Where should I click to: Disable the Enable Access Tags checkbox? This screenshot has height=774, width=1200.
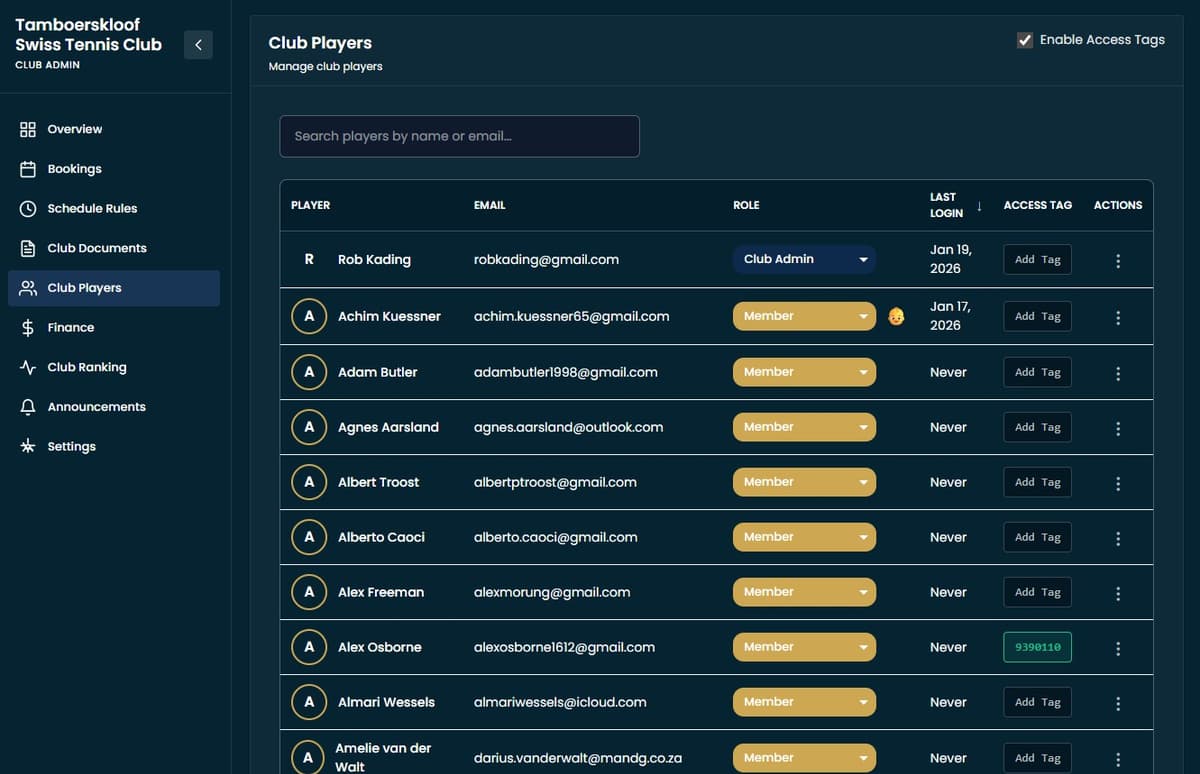pyautogui.click(x=1025, y=39)
